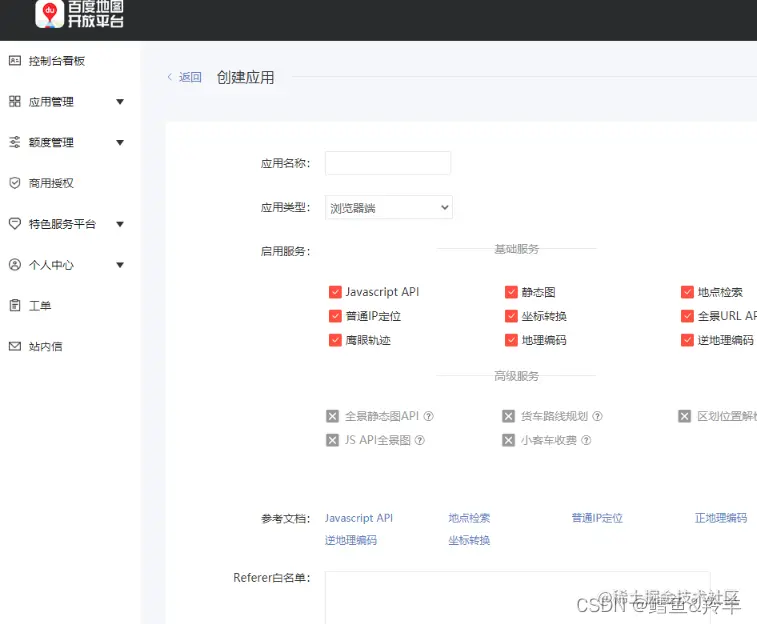Click the 工单 clipboard icon
This screenshot has height=624, width=757.
(x=15, y=305)
